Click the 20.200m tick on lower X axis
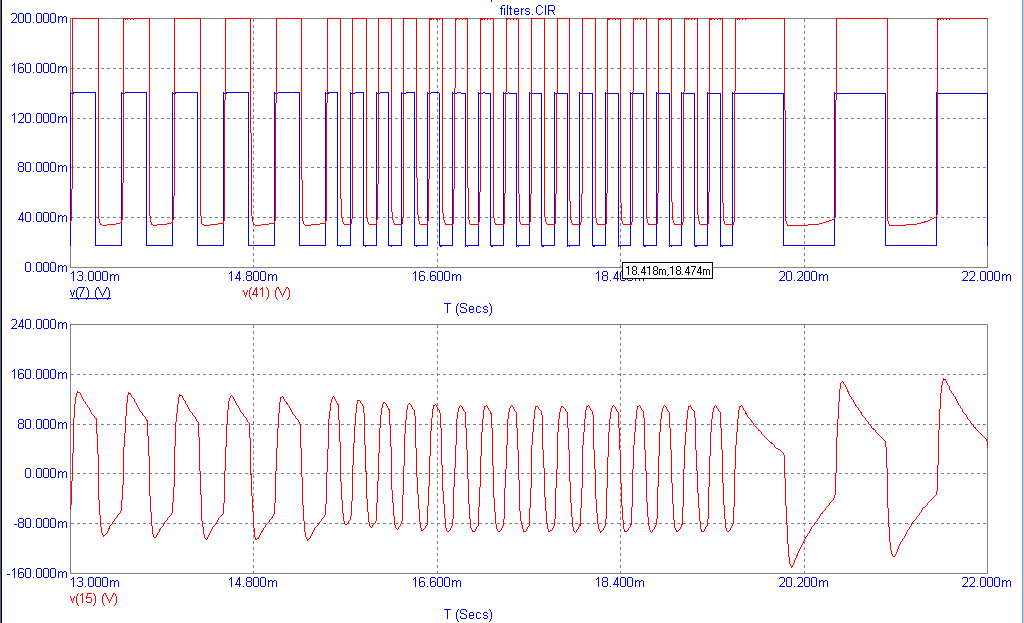 (x=803, y=582)
